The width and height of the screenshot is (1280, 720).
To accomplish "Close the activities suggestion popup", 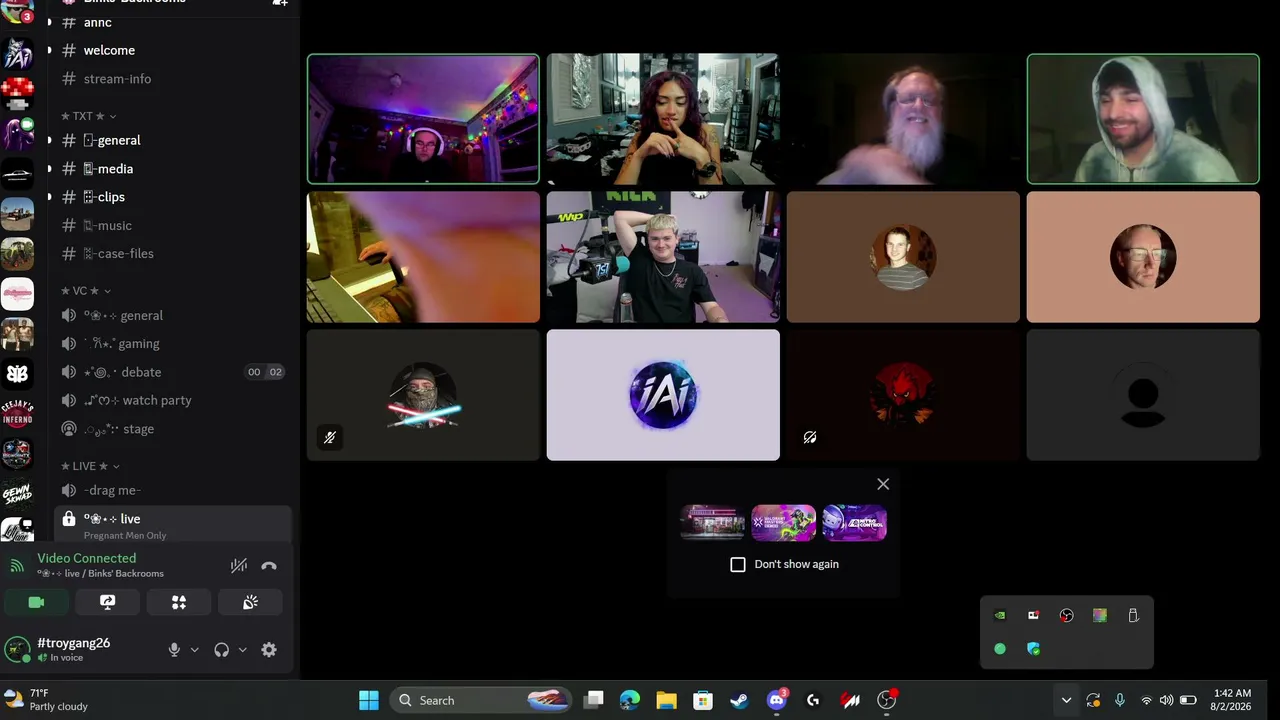I will point(883,484).
